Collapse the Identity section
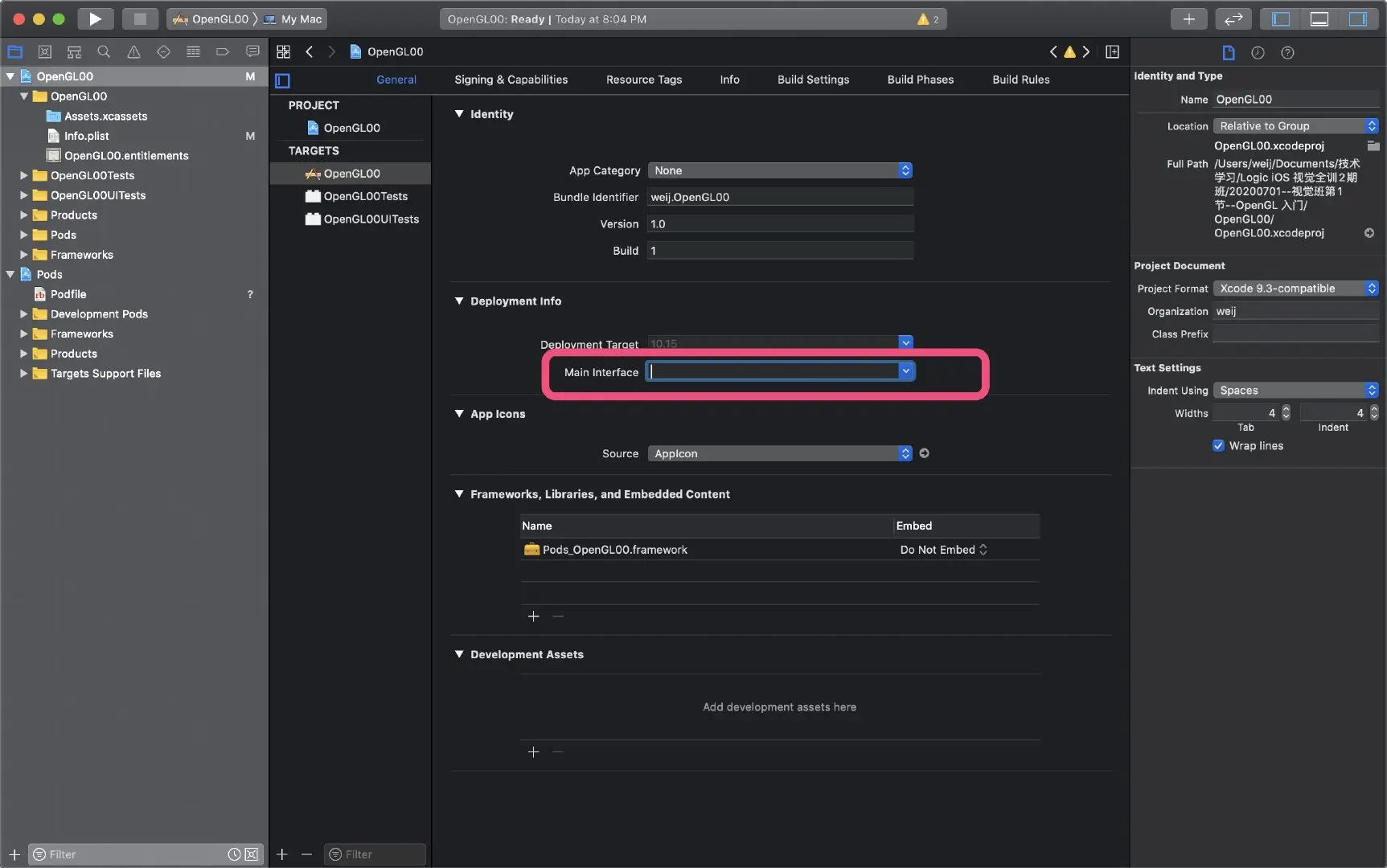This screenshot has height=868, width=1387. pyautogui.click(x=459, y=114)
